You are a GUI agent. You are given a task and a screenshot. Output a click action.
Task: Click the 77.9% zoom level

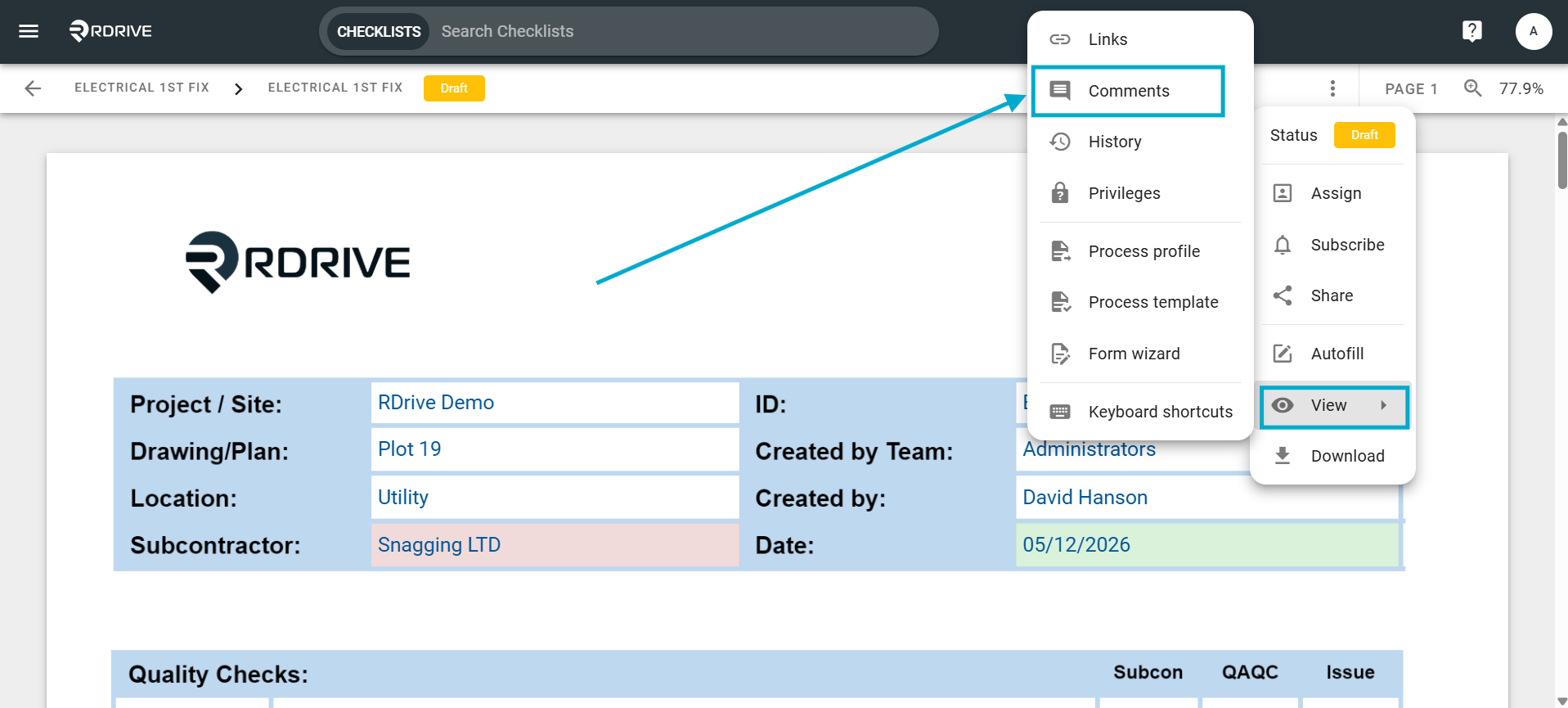[1521, 88]
